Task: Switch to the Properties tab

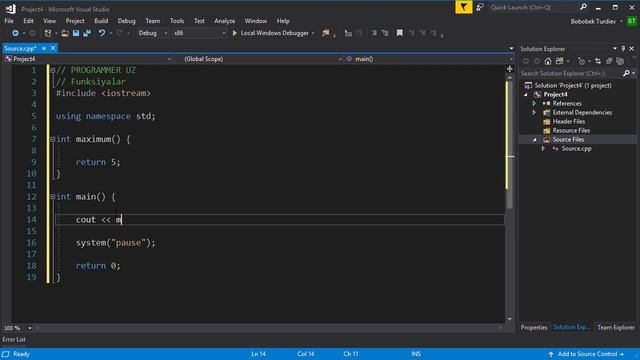Action: point(534,327)
